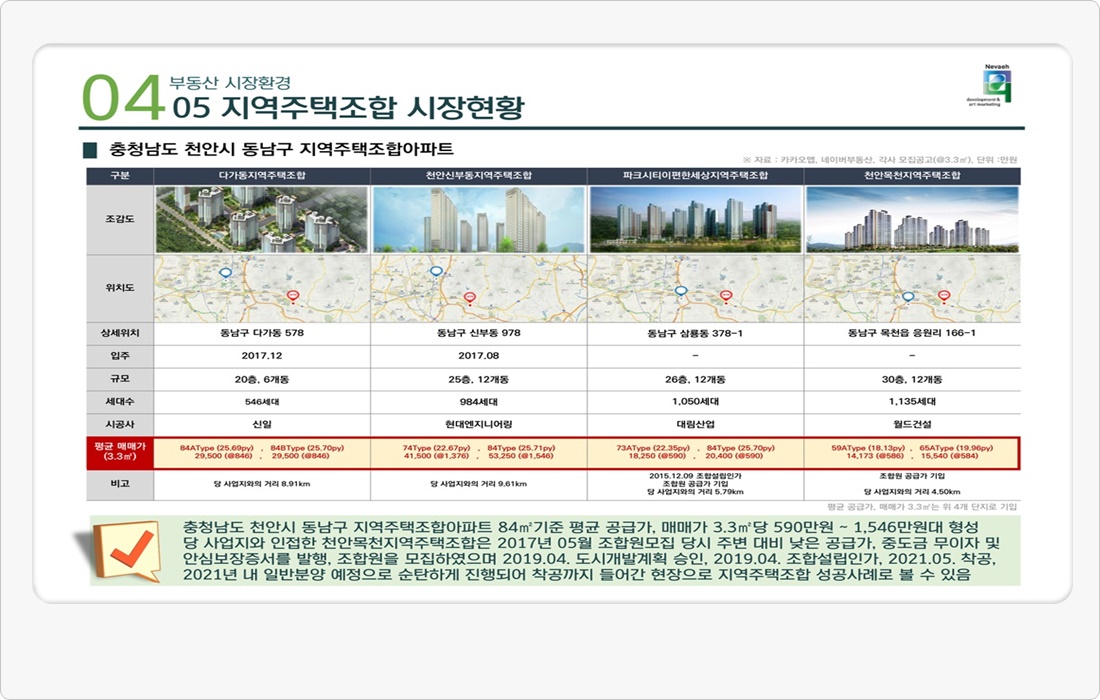Select the 시공사 row label
Image resolution: width=1100 pixels, height=700 pixels.
[x=120, y=424]
